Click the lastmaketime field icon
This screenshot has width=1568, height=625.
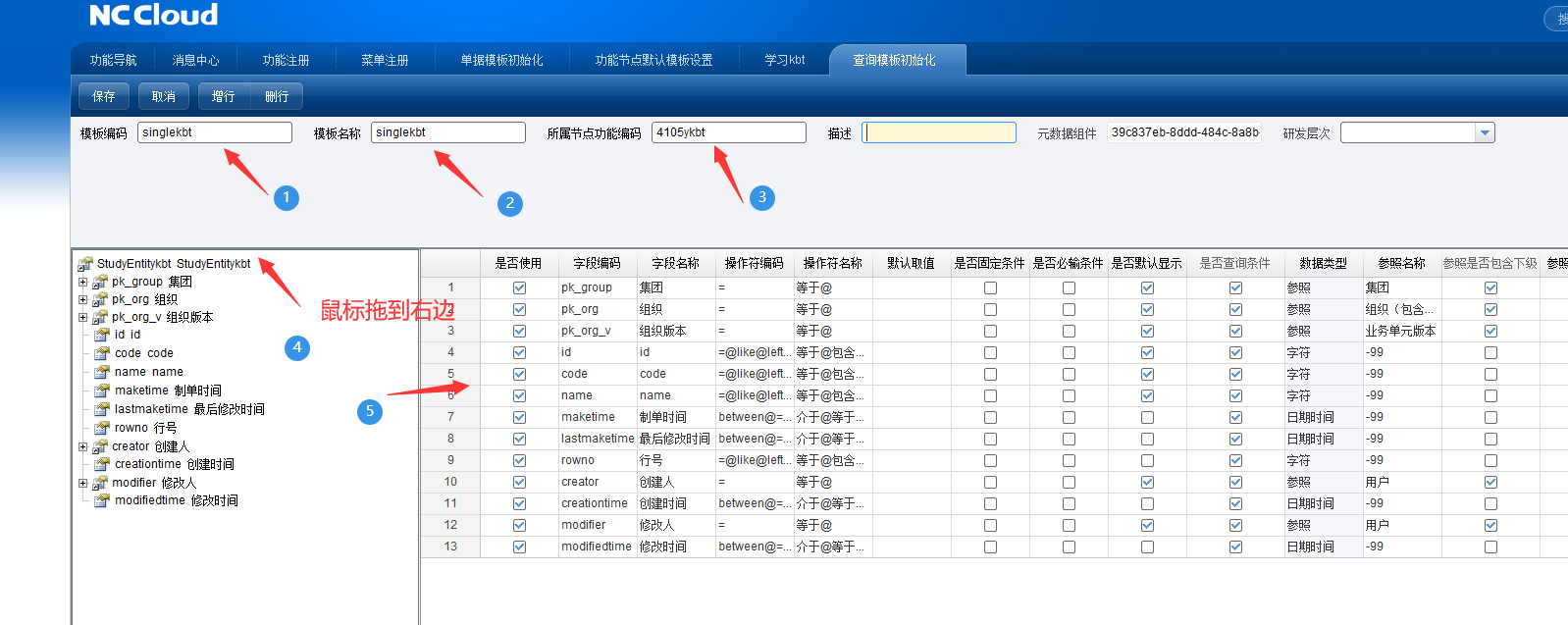[x=102, y=409]
